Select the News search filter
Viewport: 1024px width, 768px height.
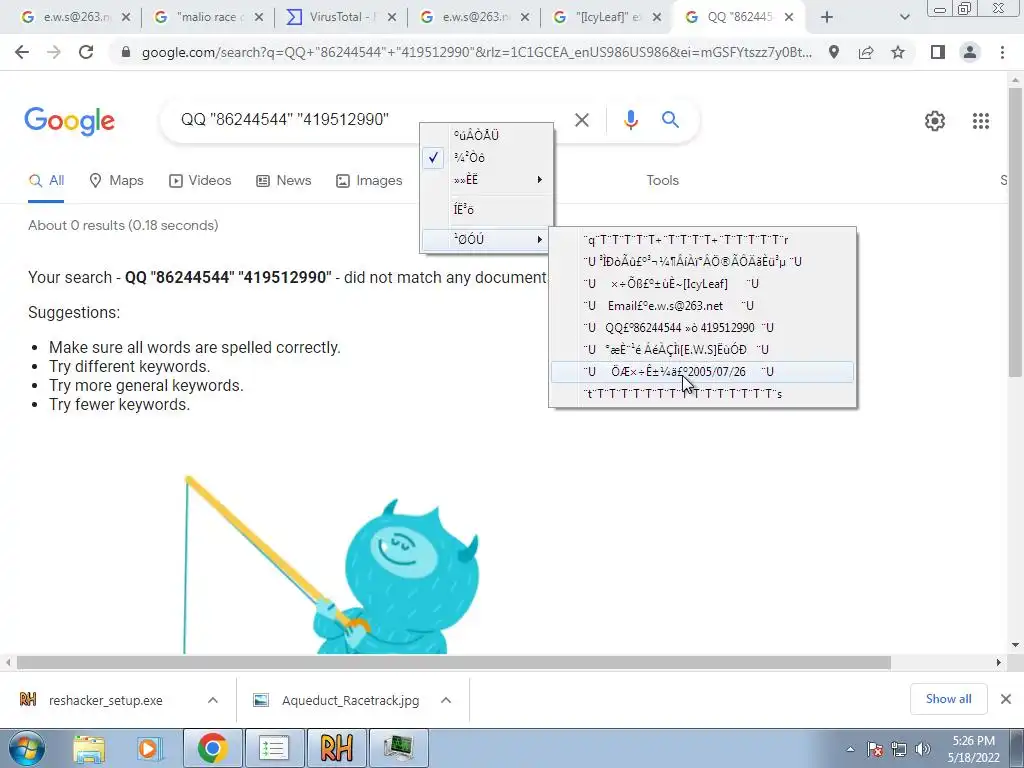283,181
